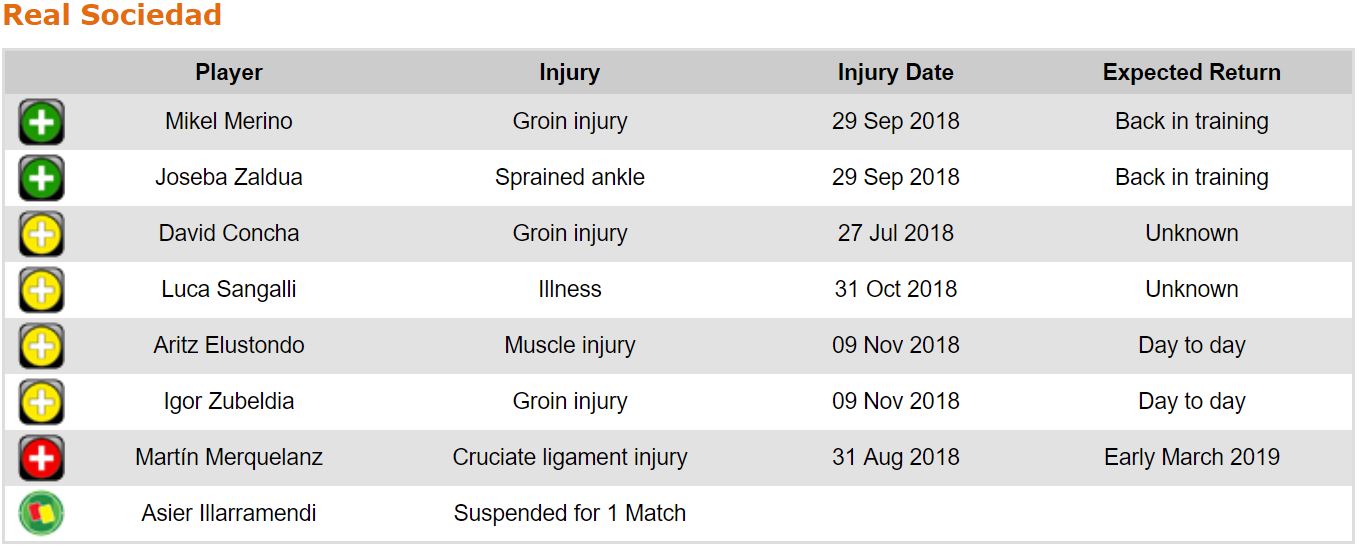Click the Early March 2019 return cell
The width and height of the screenshot is (1357, 546).
click(x=1191, y=458)
